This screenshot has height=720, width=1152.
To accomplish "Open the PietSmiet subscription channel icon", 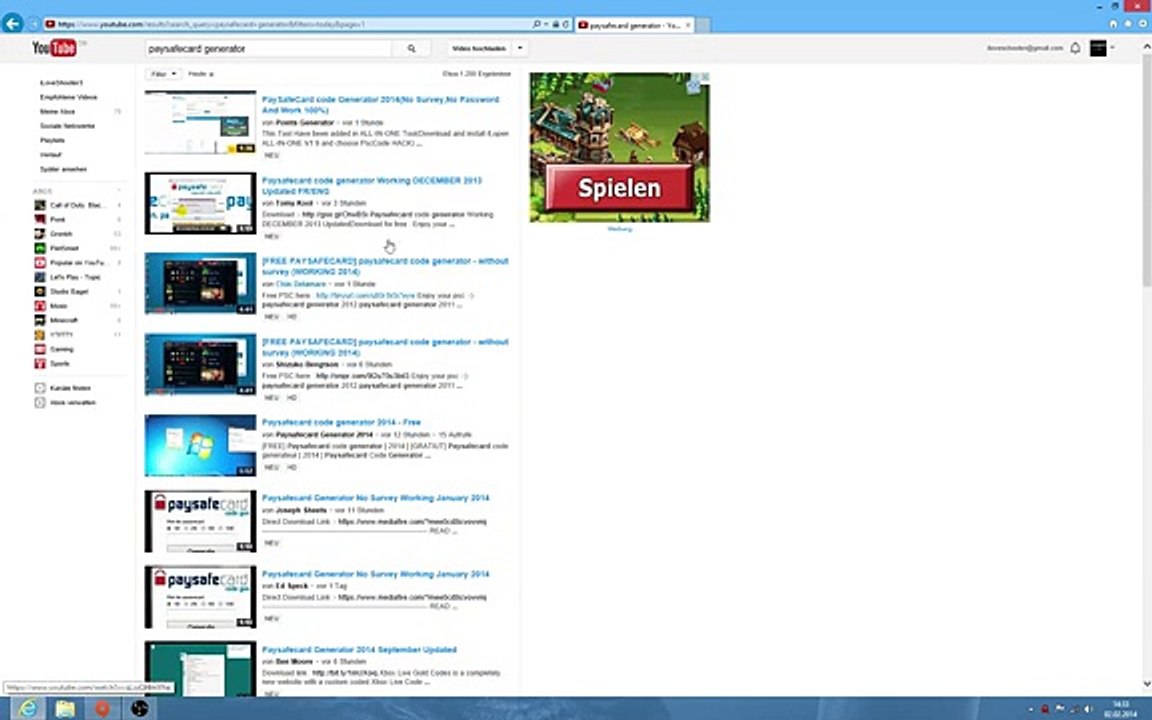I will click(40, 248).
